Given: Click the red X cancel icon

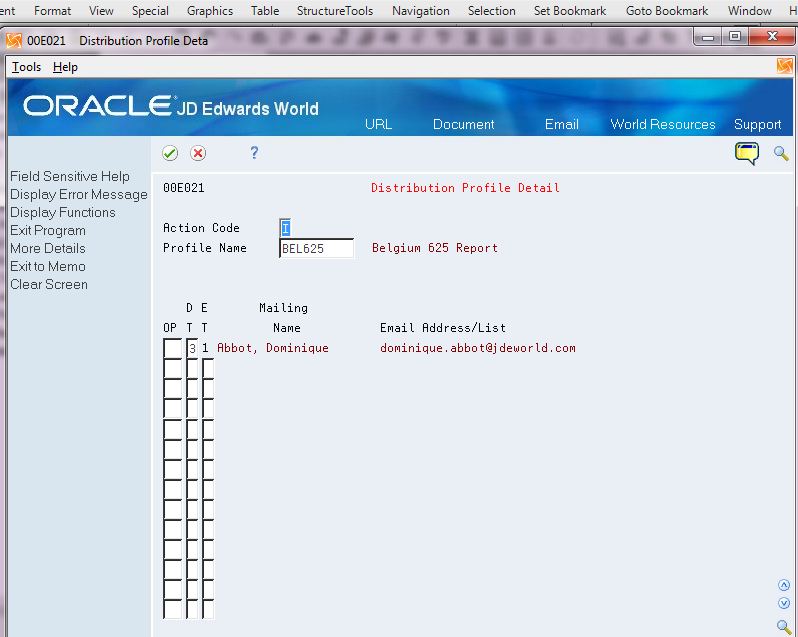Looking at the screenshot, I should click(198, 153).
